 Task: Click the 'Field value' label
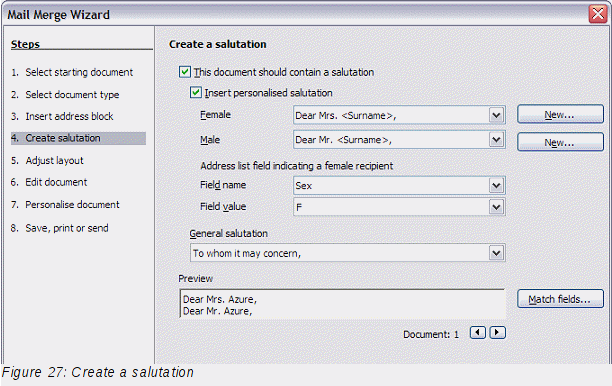[223, 206]
